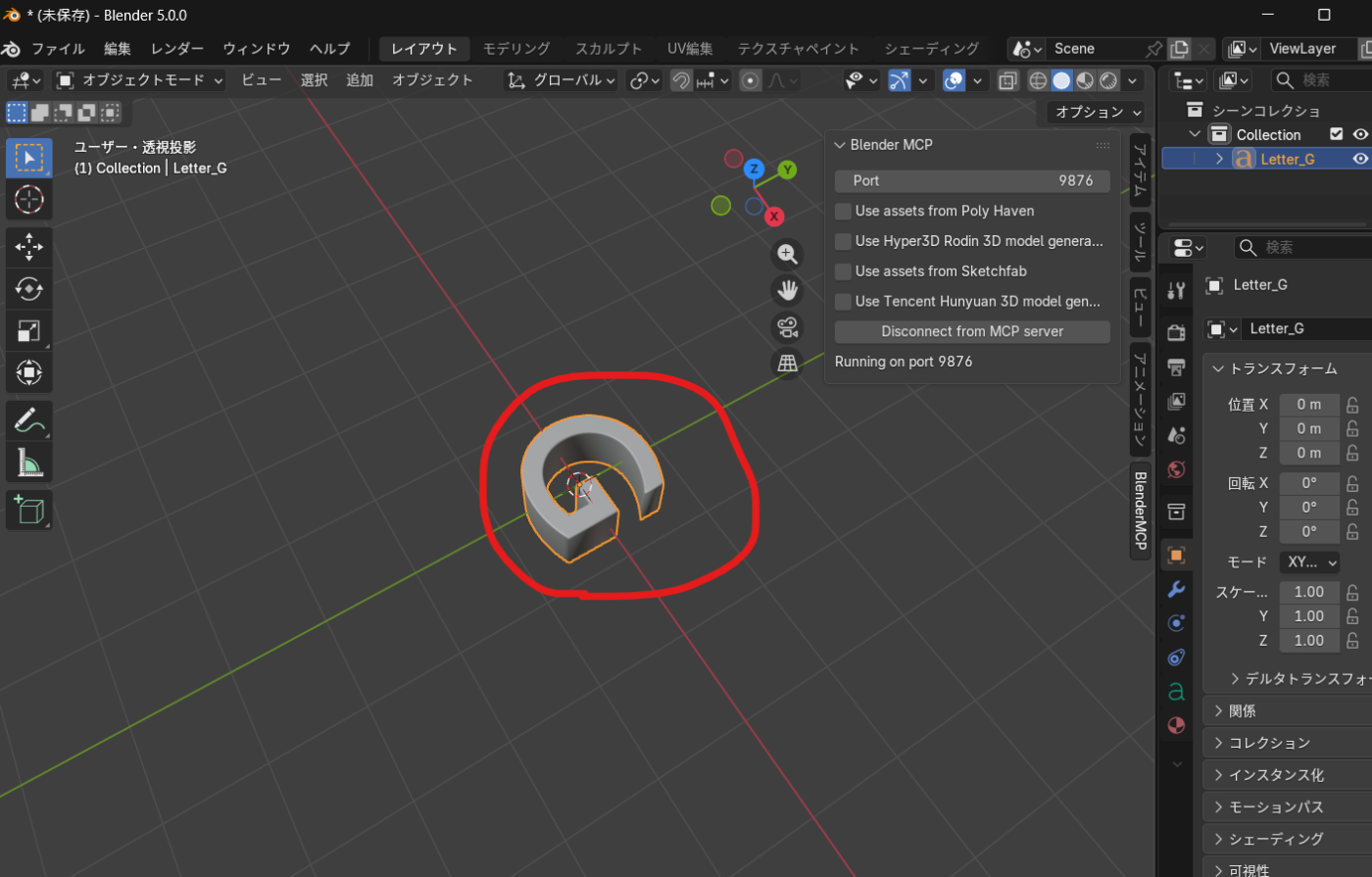Select the Measure tool

click(x=28, y=463)
